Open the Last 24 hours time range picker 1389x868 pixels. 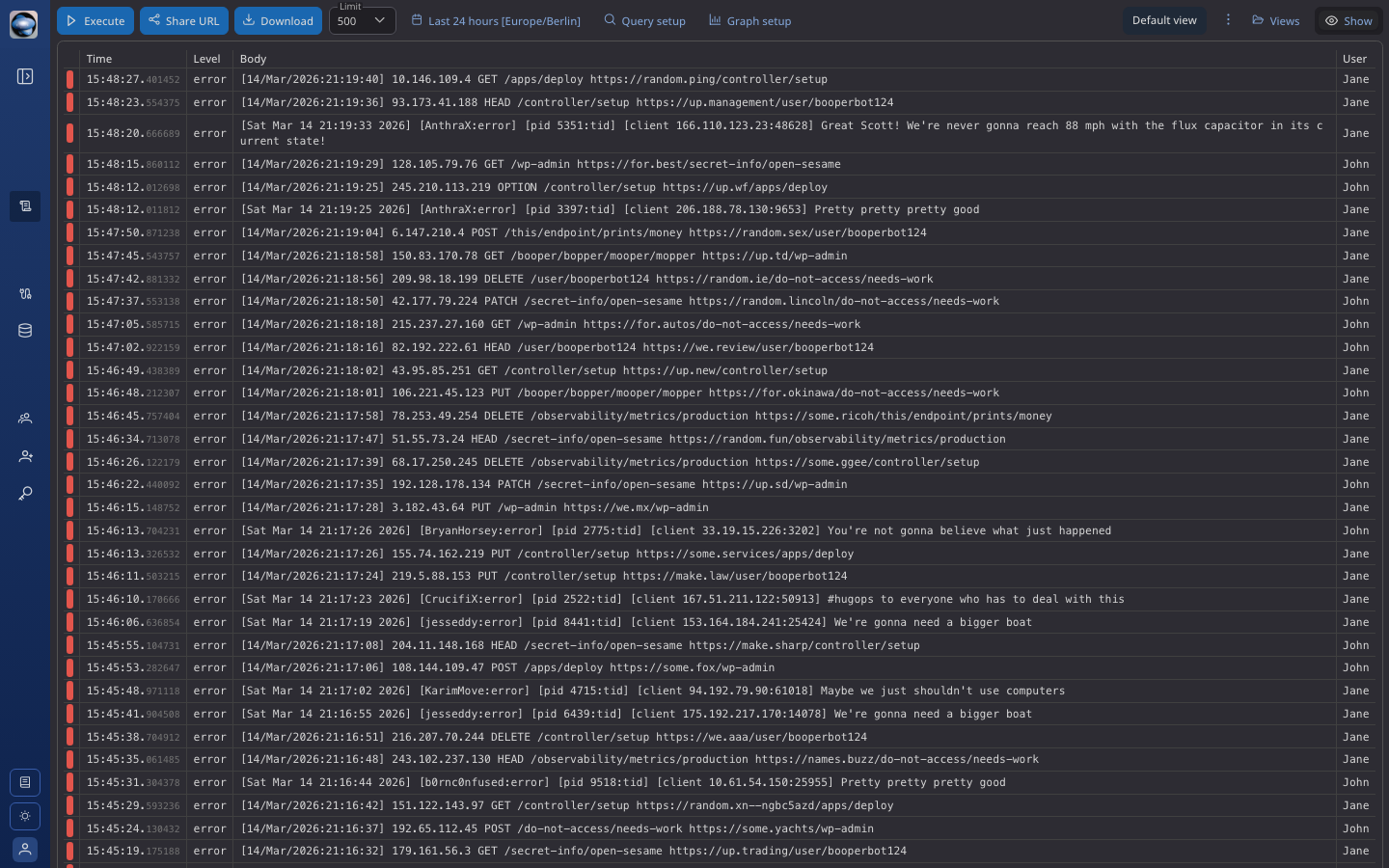[496, 20]
